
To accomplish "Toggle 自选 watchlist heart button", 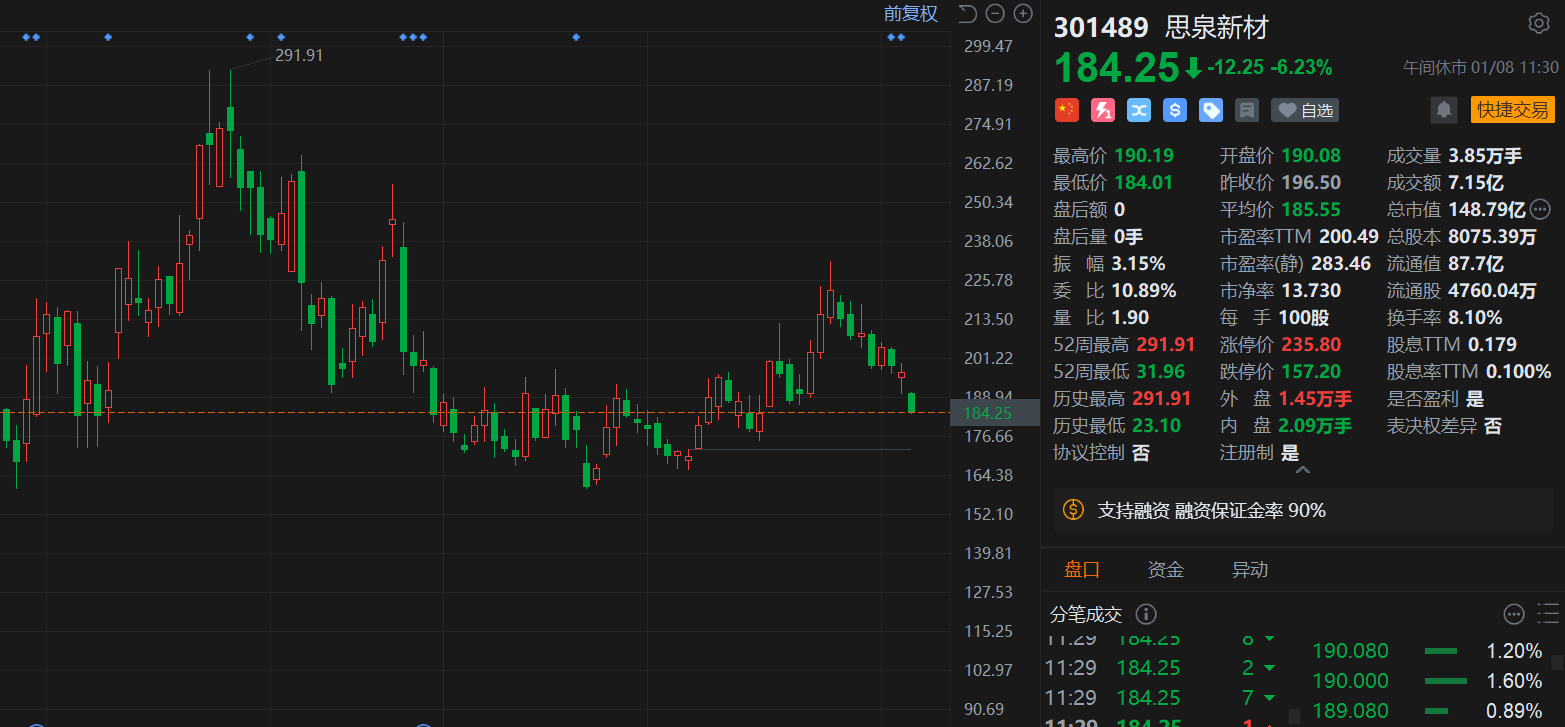I will [1305, 110].
